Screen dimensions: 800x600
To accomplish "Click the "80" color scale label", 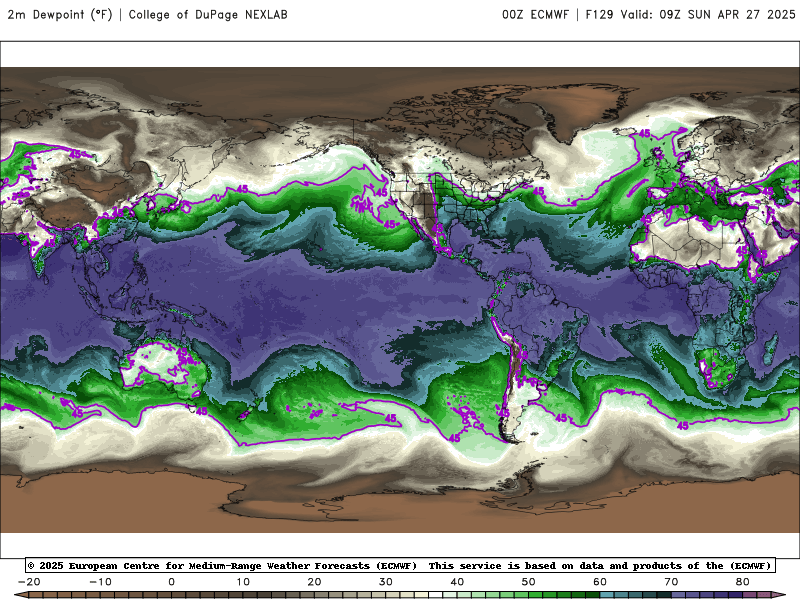I will [743, 582].
